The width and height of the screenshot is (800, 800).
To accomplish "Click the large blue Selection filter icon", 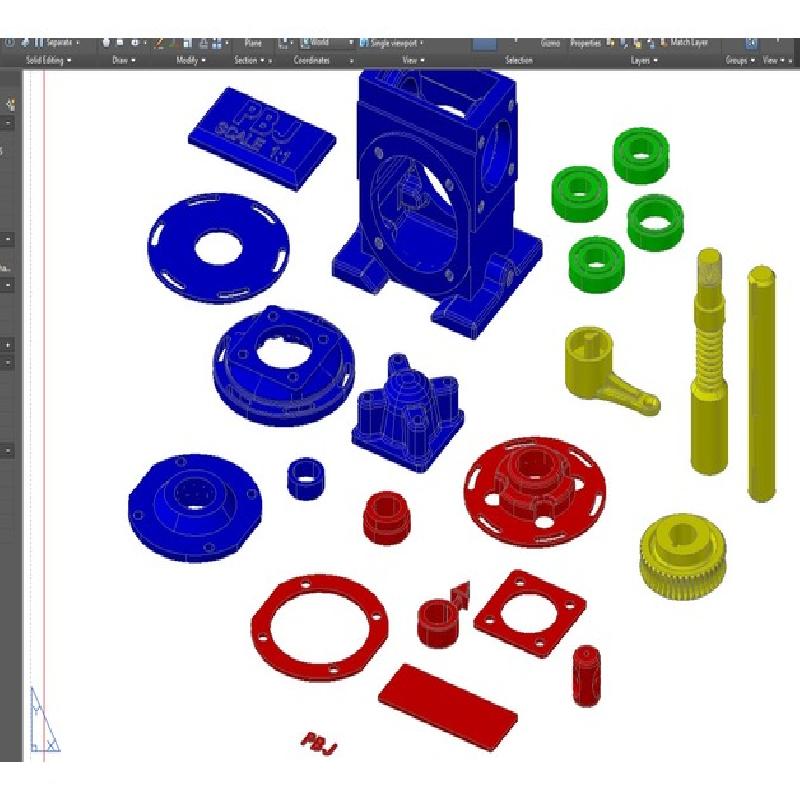I will pos(485,43).
